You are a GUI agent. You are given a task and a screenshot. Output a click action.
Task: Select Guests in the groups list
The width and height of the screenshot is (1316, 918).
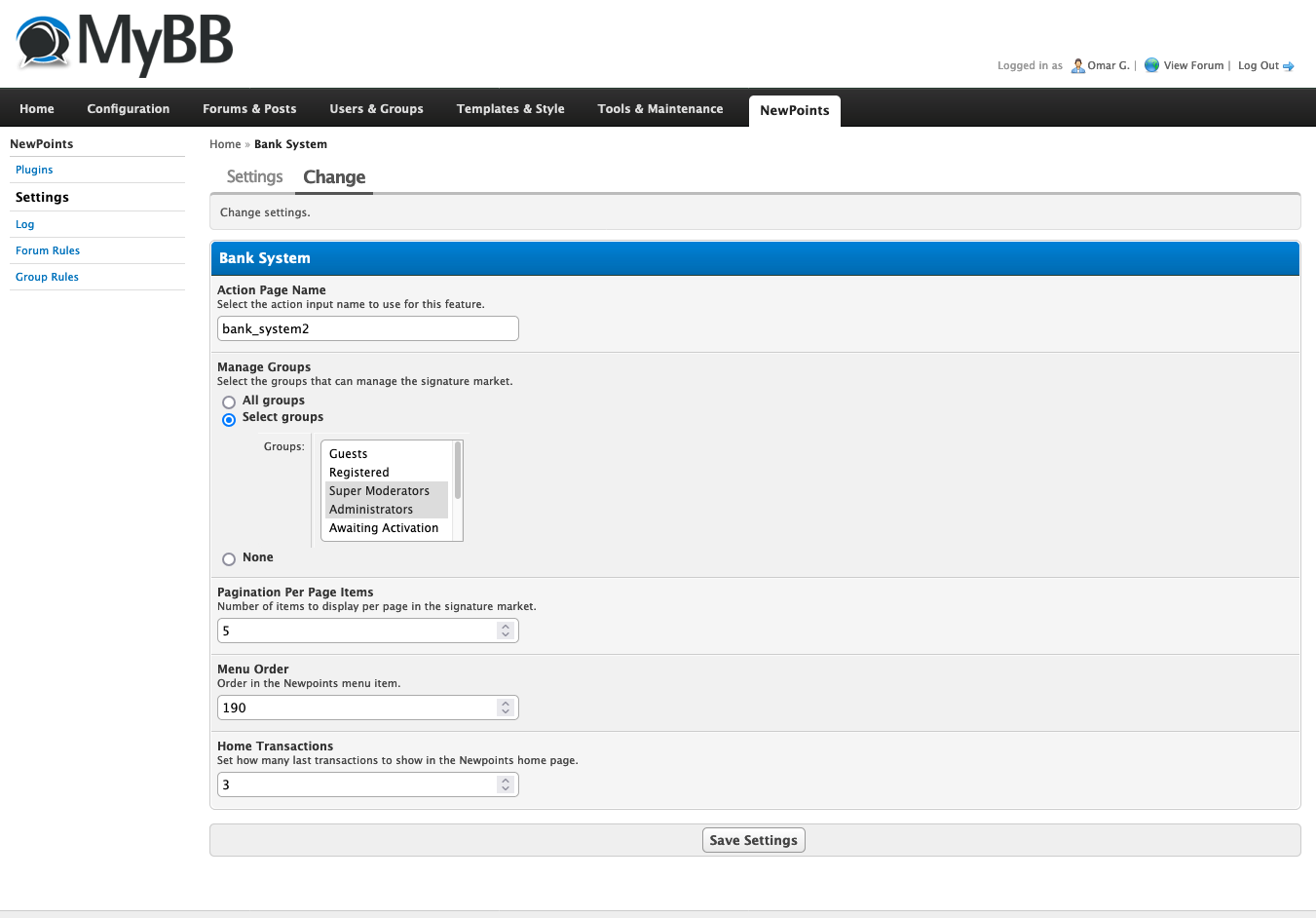[349, 454]
